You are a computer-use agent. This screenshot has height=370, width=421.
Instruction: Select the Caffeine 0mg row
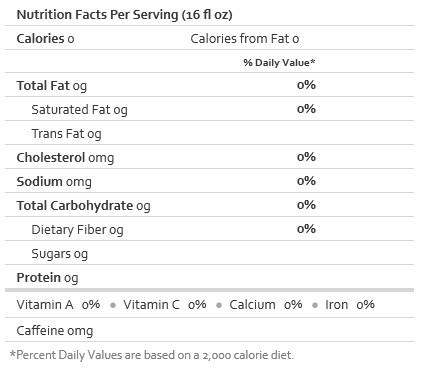pos(209,330)
